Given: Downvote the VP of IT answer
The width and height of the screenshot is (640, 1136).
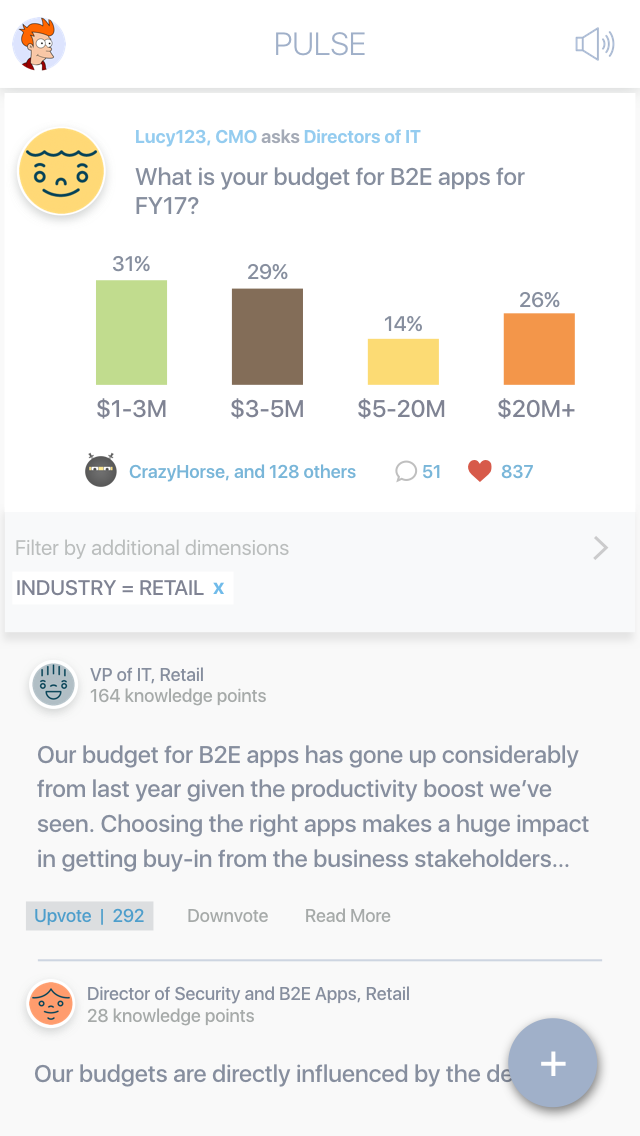Looking at the screenshot, I should click(x=227, y=915).
